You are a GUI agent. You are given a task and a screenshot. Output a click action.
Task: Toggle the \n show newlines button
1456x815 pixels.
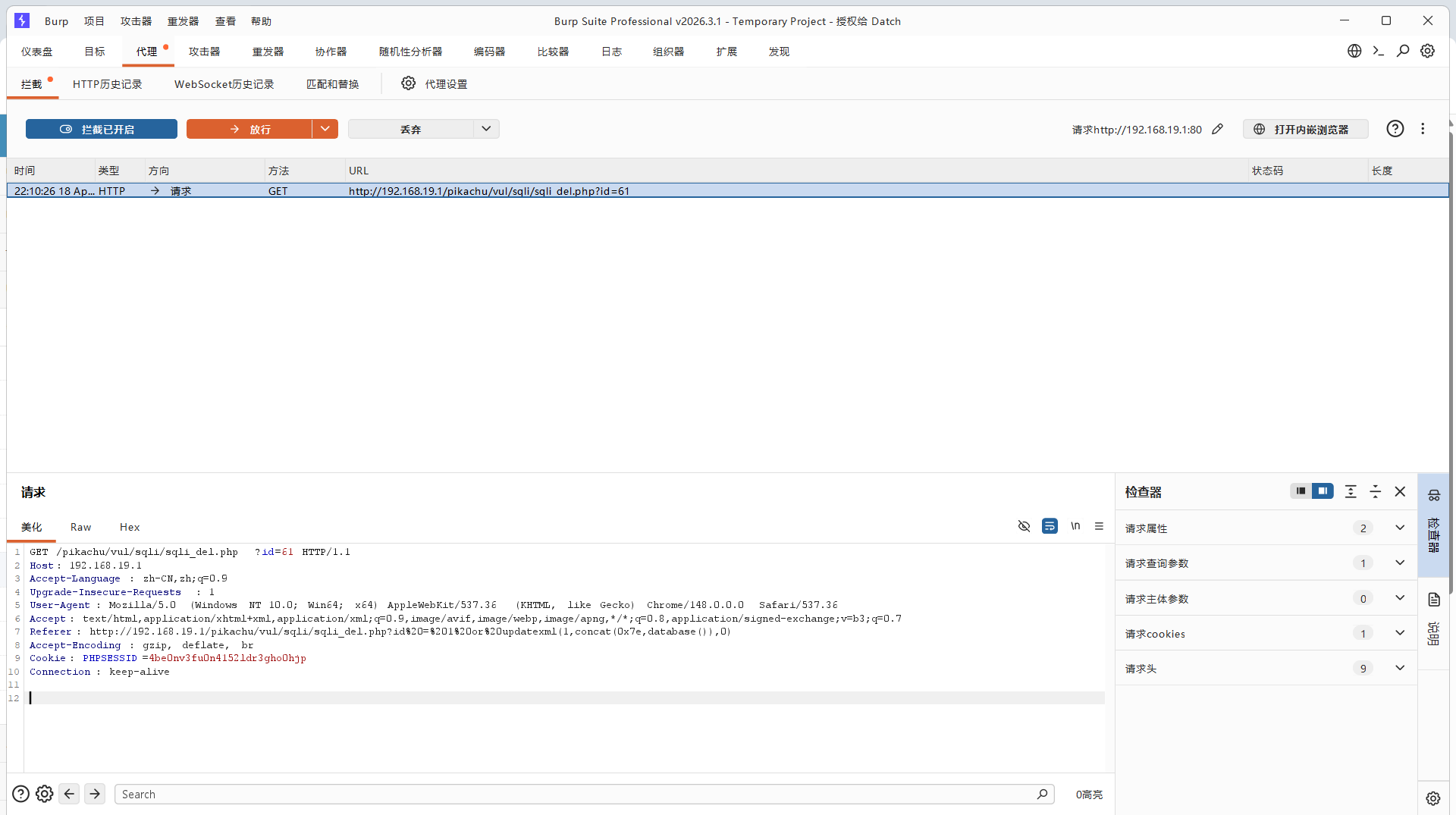(1075, 526)
